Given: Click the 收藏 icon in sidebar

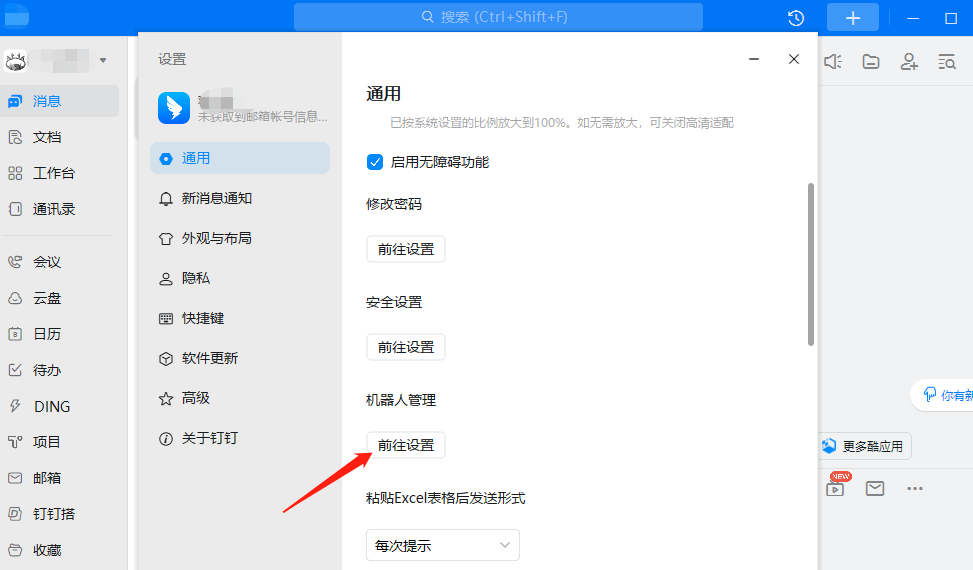Looking at the screenshot, I should tap(15, 550).
